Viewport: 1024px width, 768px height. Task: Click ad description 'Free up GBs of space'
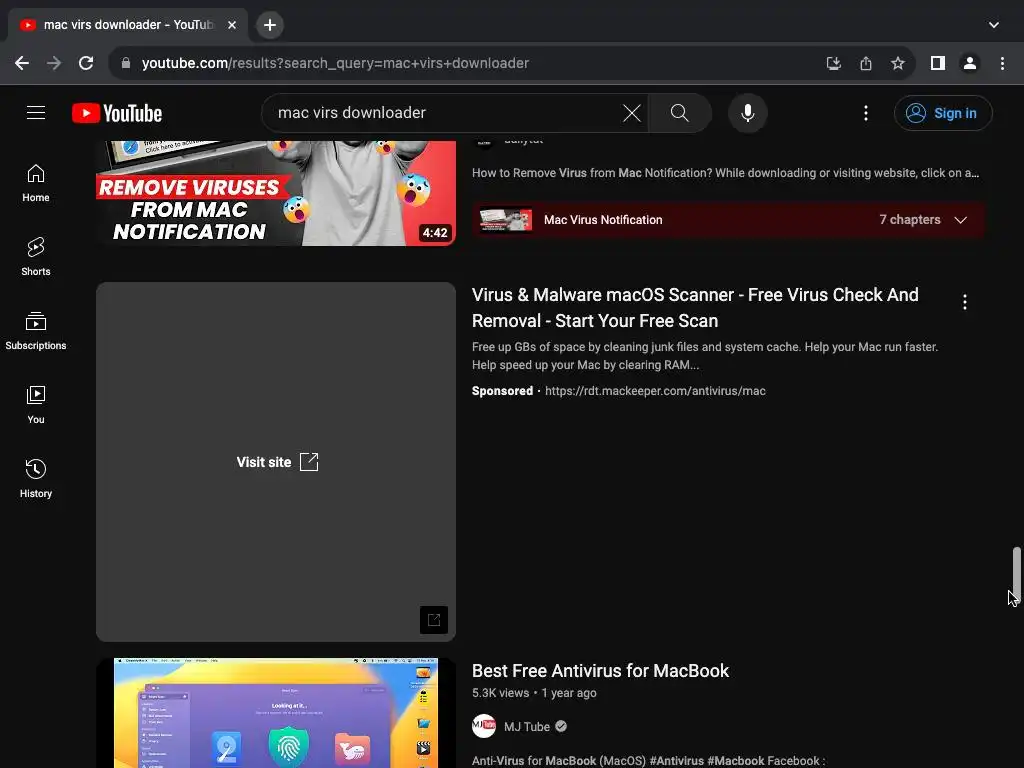point(705,356)
